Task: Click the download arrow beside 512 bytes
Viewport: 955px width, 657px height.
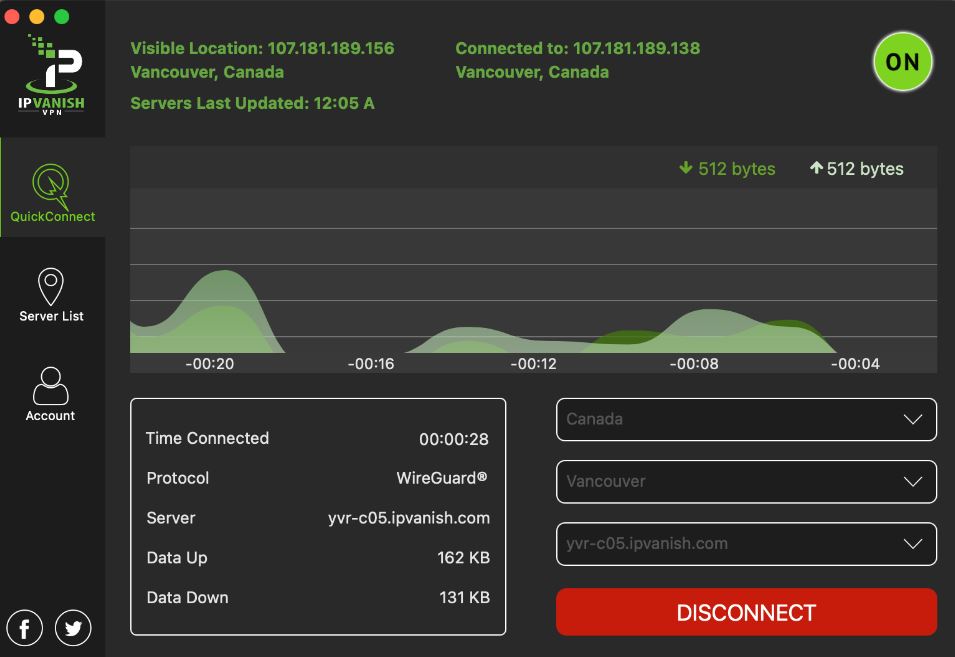Action: (x=686, y=168)
